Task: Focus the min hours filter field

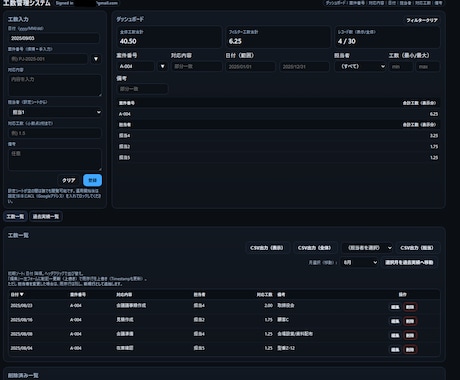Action: point(401,66)
